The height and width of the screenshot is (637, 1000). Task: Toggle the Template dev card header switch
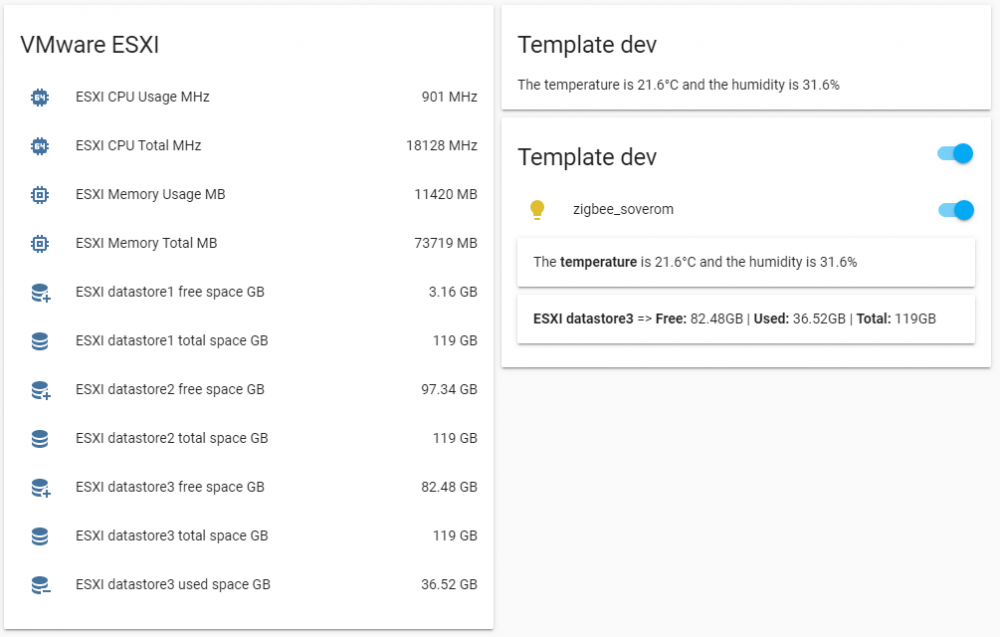coord(955,154)
